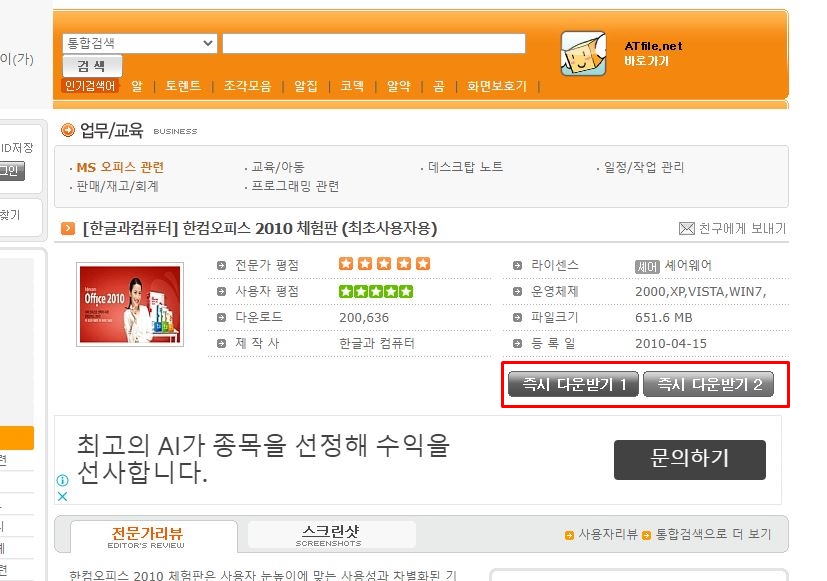Open the 통합검색 search category dropdown
The height and width of the screenshot is (581, 827).
(x=140, y=43)
